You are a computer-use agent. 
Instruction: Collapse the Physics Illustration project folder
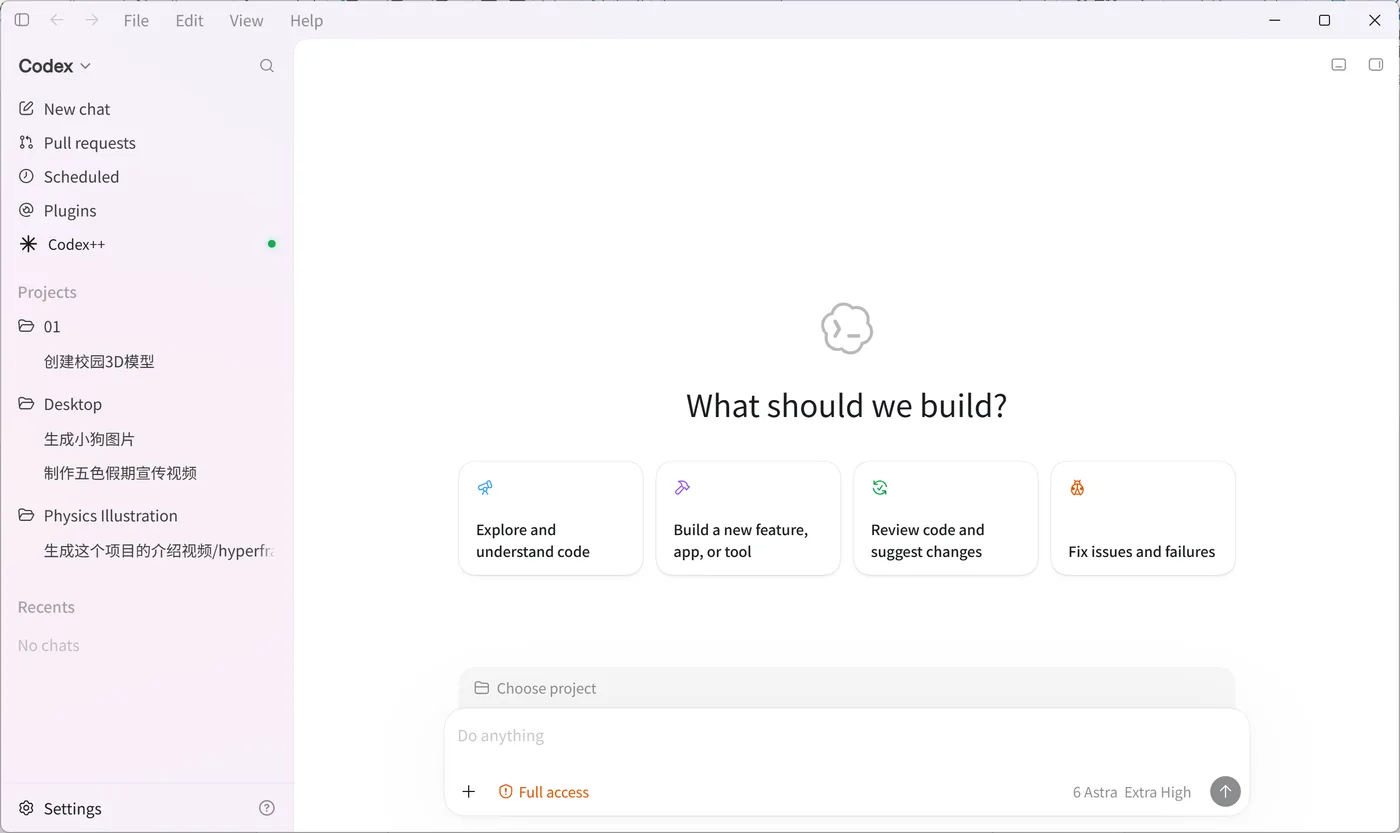click(147, 516)
